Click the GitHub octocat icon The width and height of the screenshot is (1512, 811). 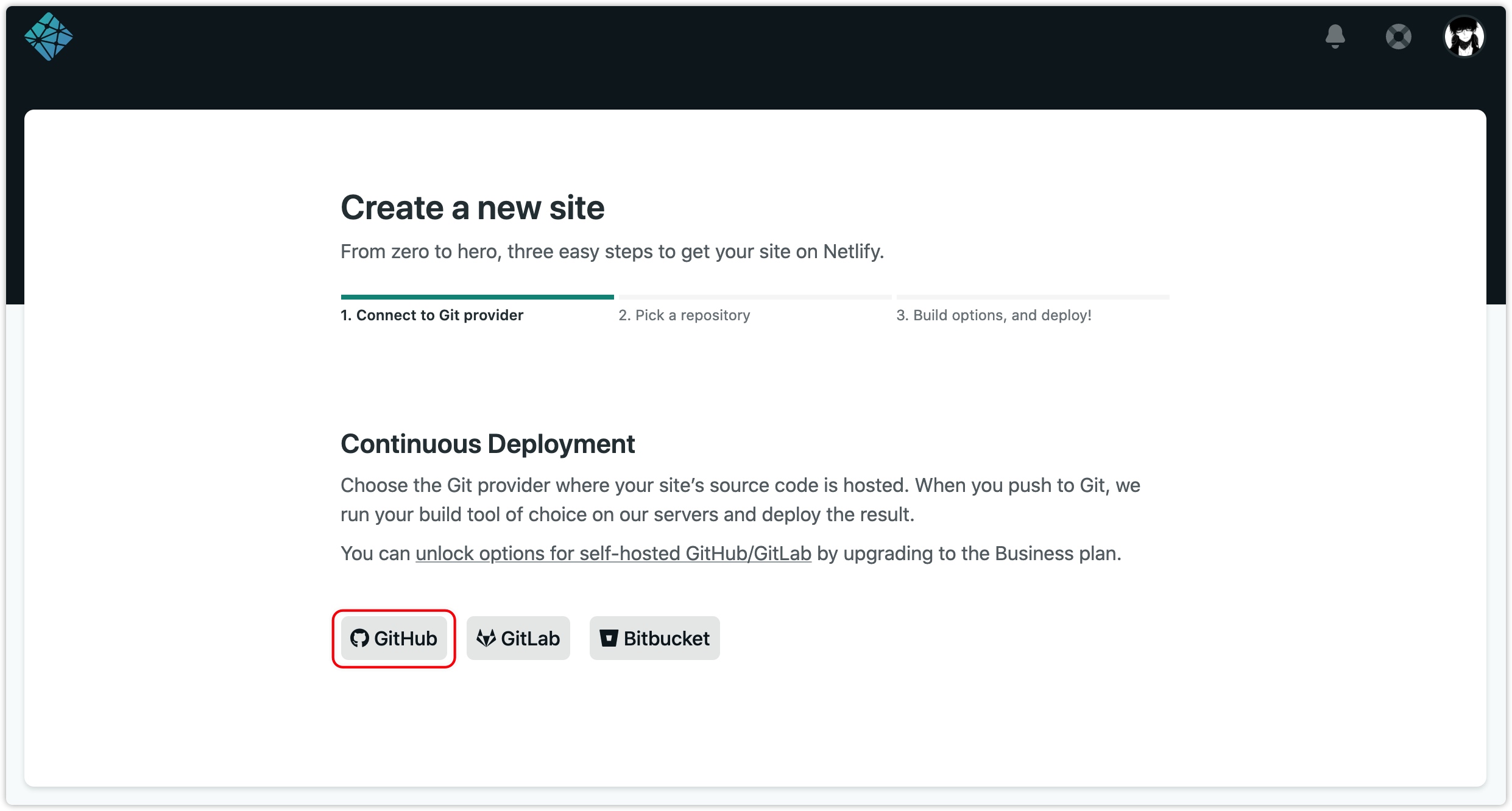tap(359, 638)
